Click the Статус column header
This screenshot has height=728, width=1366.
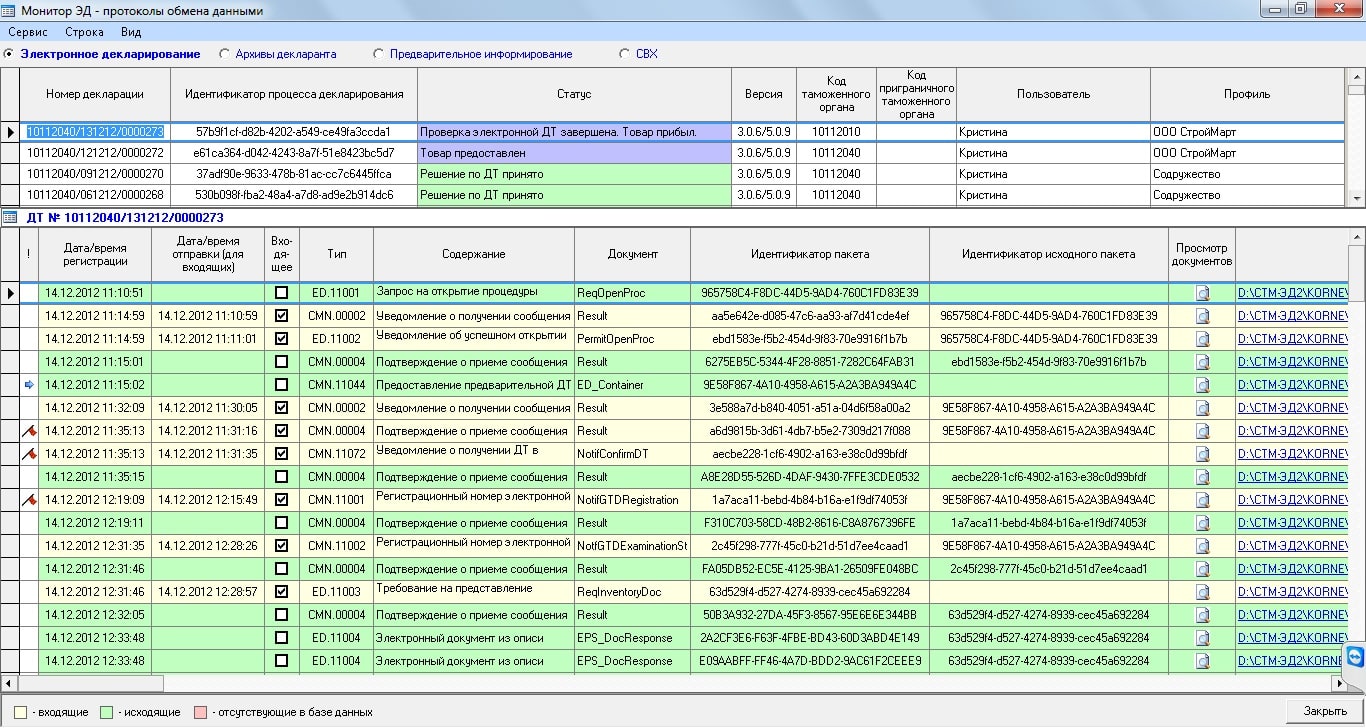(574, 94)
